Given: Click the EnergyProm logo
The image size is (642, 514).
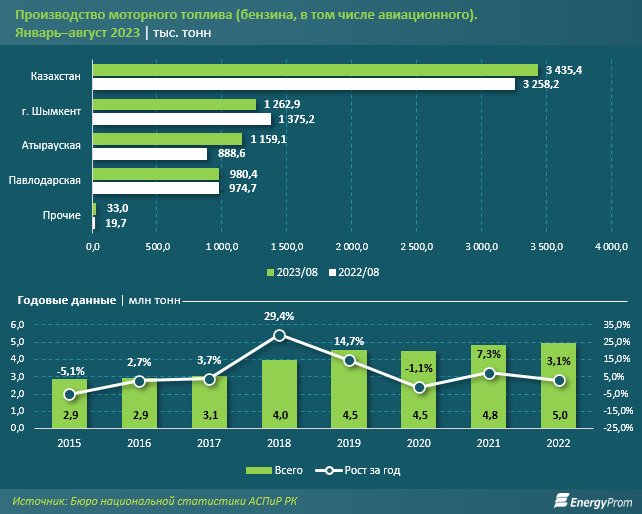Looking at the screenshot, I should [x=593, y=501].
